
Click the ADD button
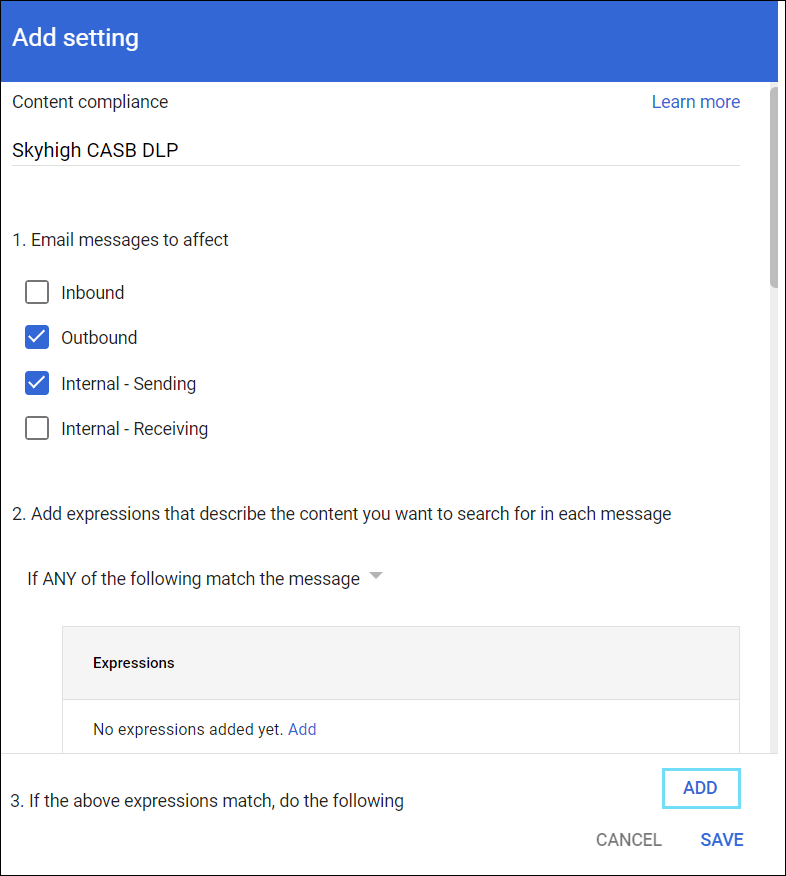[701, 788]
